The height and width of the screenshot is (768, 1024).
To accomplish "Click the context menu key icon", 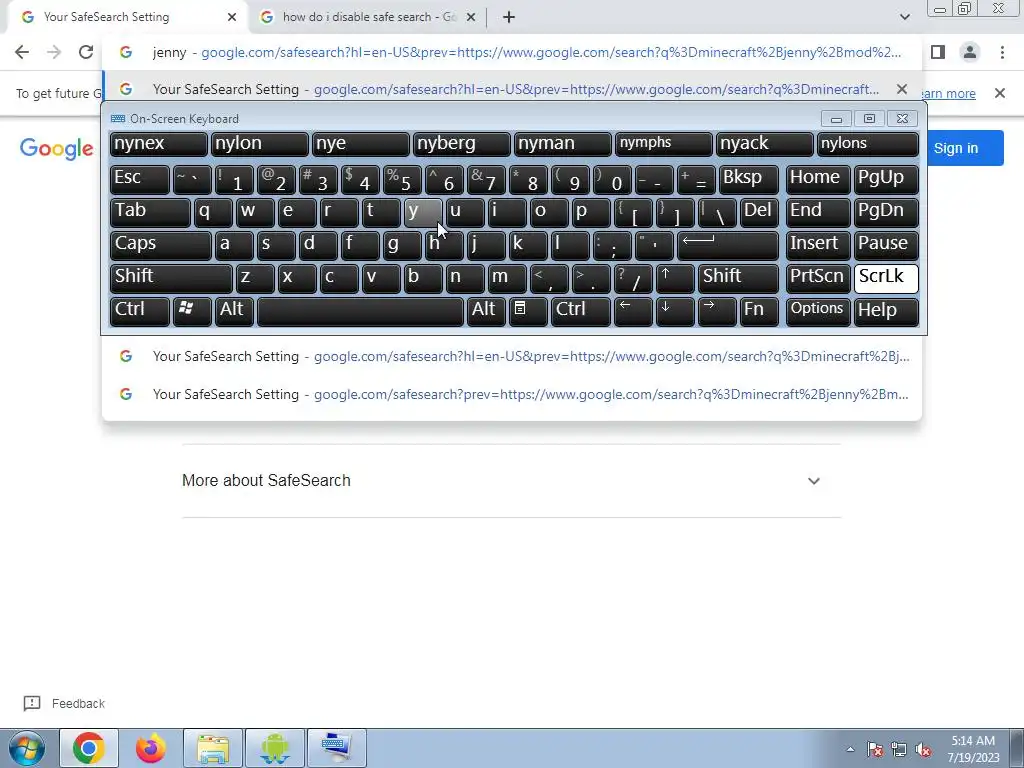I will (x=528, y=312).
